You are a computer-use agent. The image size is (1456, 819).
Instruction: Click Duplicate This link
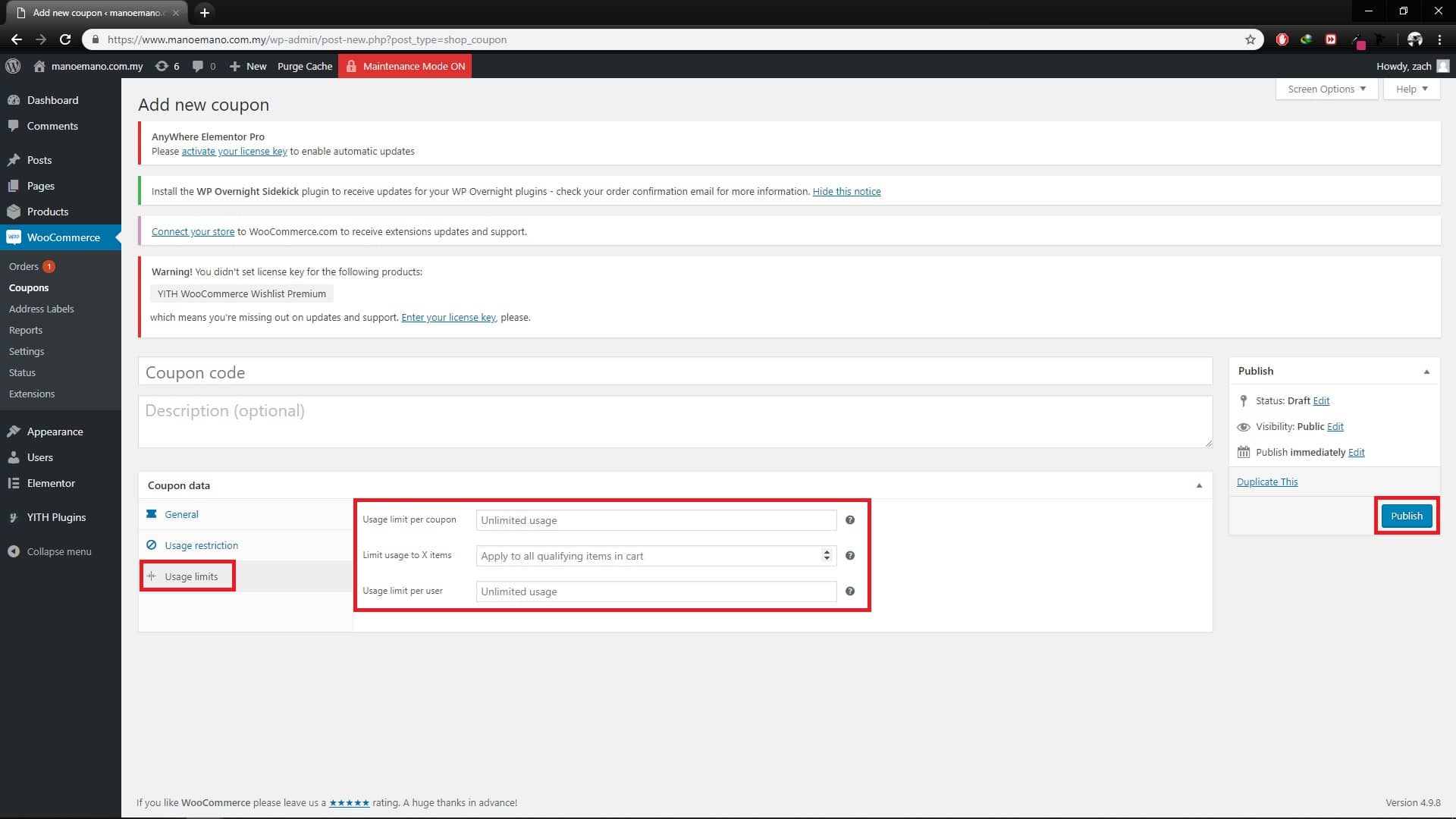(1266, 482)
